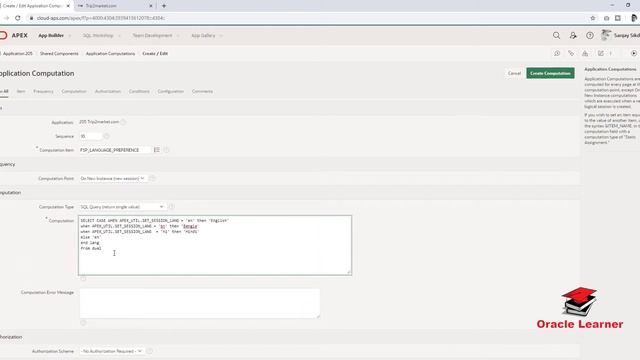Expand the App Builder menu arrow
This screenshot has width=640, height=360.
click(x=69, y=36)
